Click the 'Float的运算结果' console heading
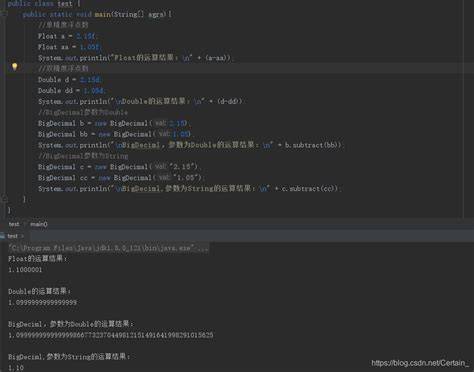Image resolution: width=474 pixels, height=372 pixels. tap(38, 259)
